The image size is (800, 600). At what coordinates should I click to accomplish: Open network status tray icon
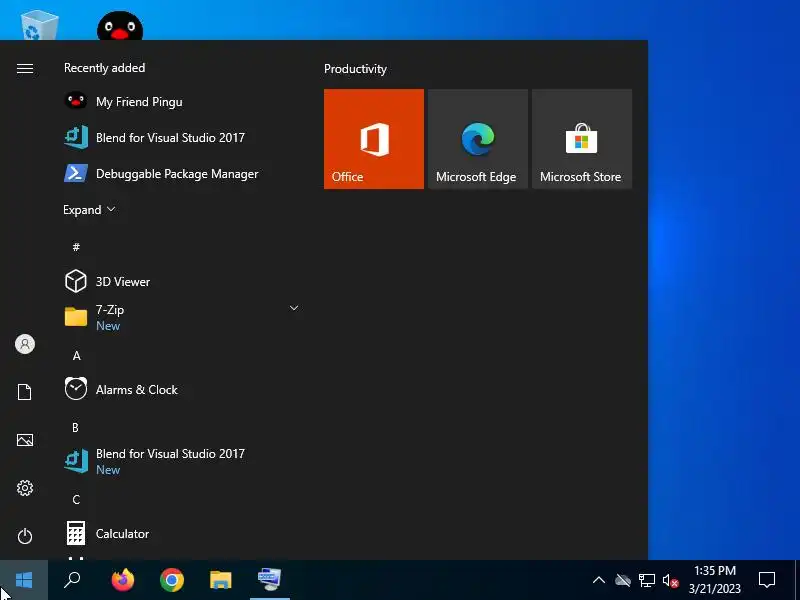click(646, 580)
